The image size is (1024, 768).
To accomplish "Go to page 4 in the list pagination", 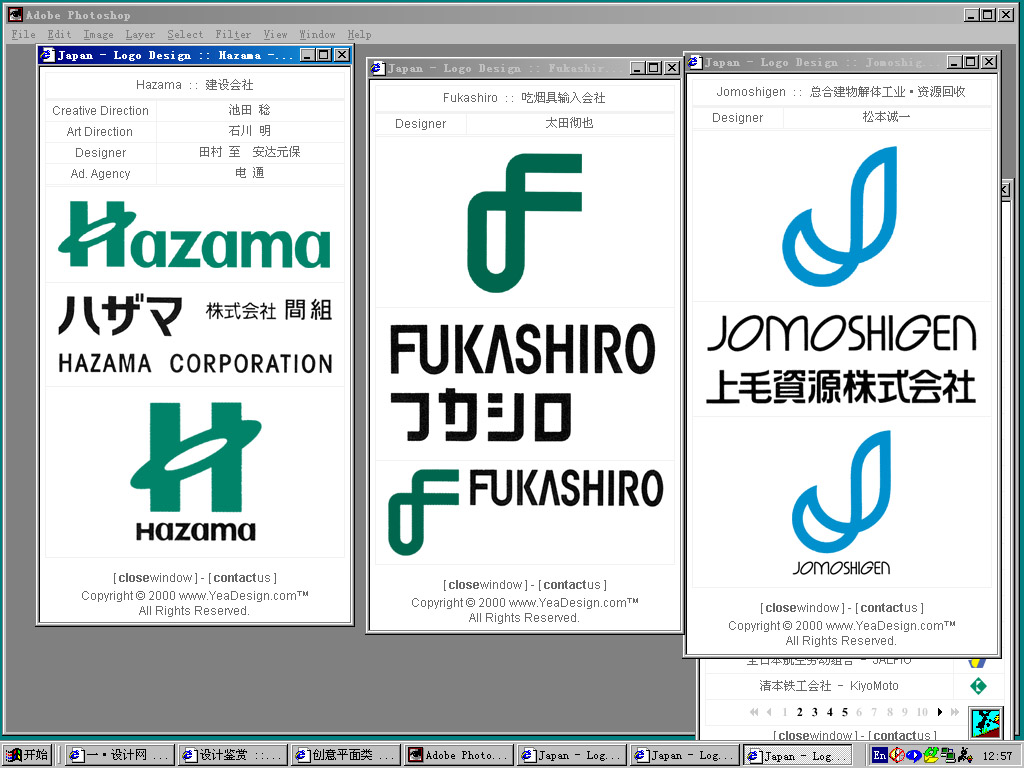I will tap(829, 712).
